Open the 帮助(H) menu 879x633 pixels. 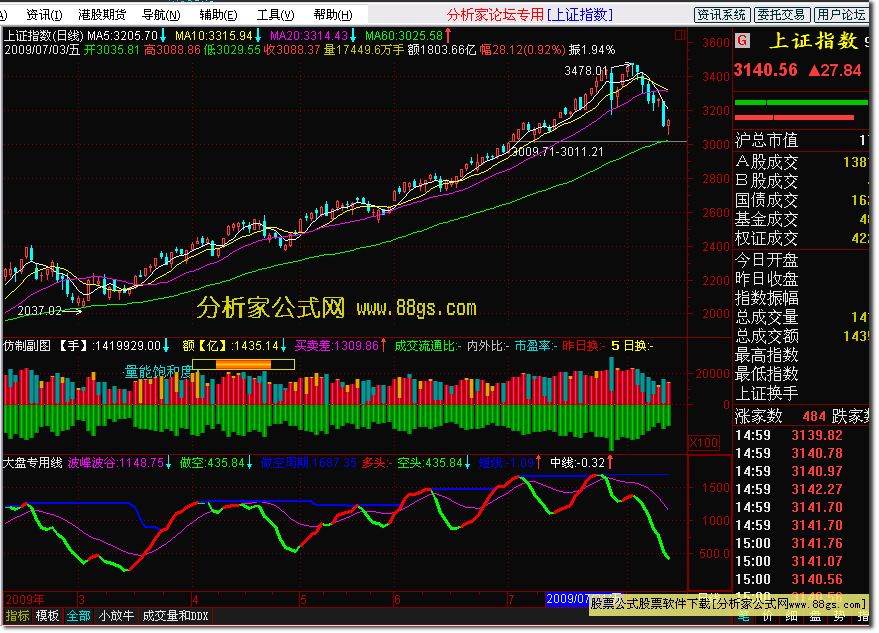tap(333, 15)
